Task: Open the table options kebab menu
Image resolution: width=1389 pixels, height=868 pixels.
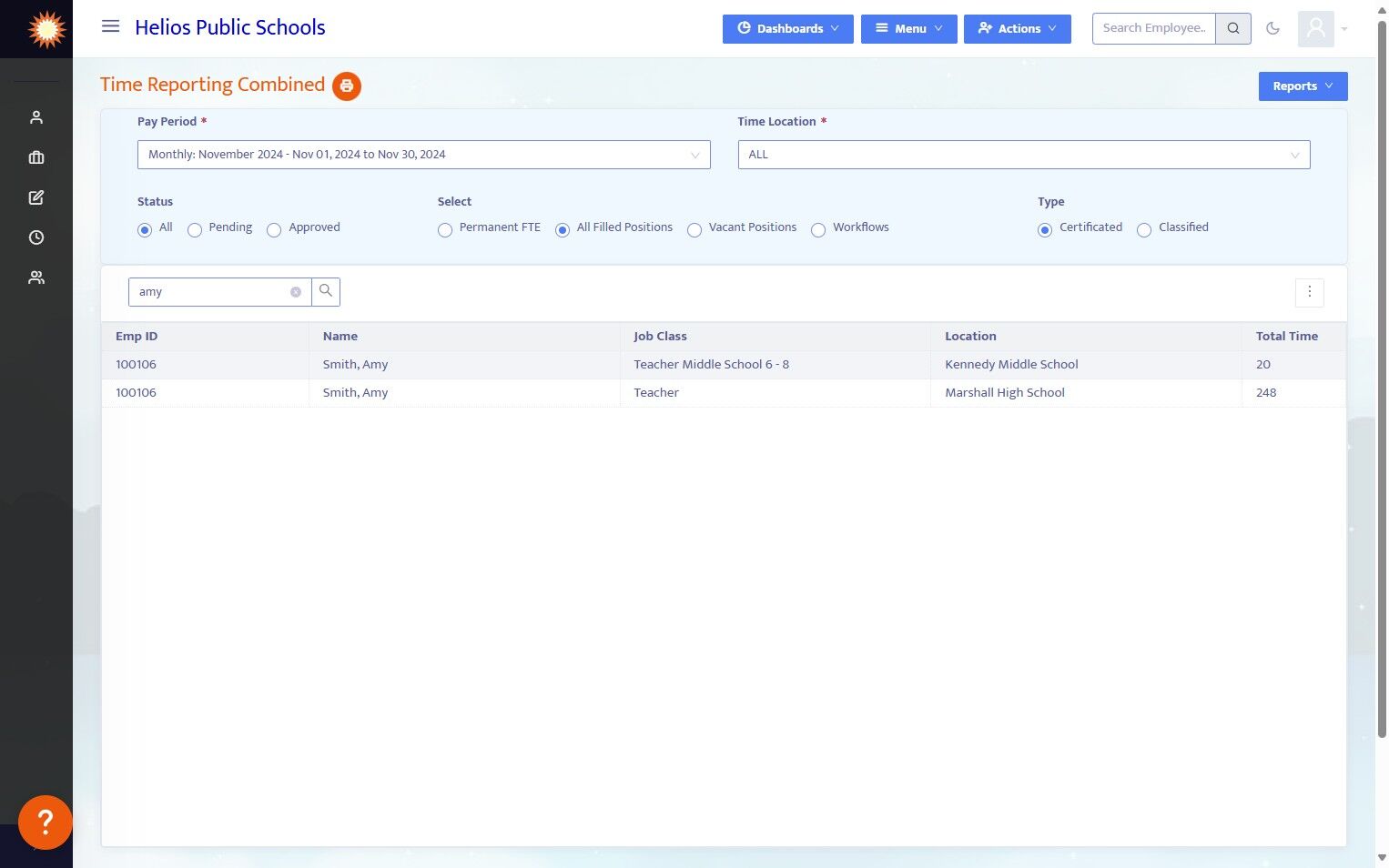Action: coord(1310,292)
